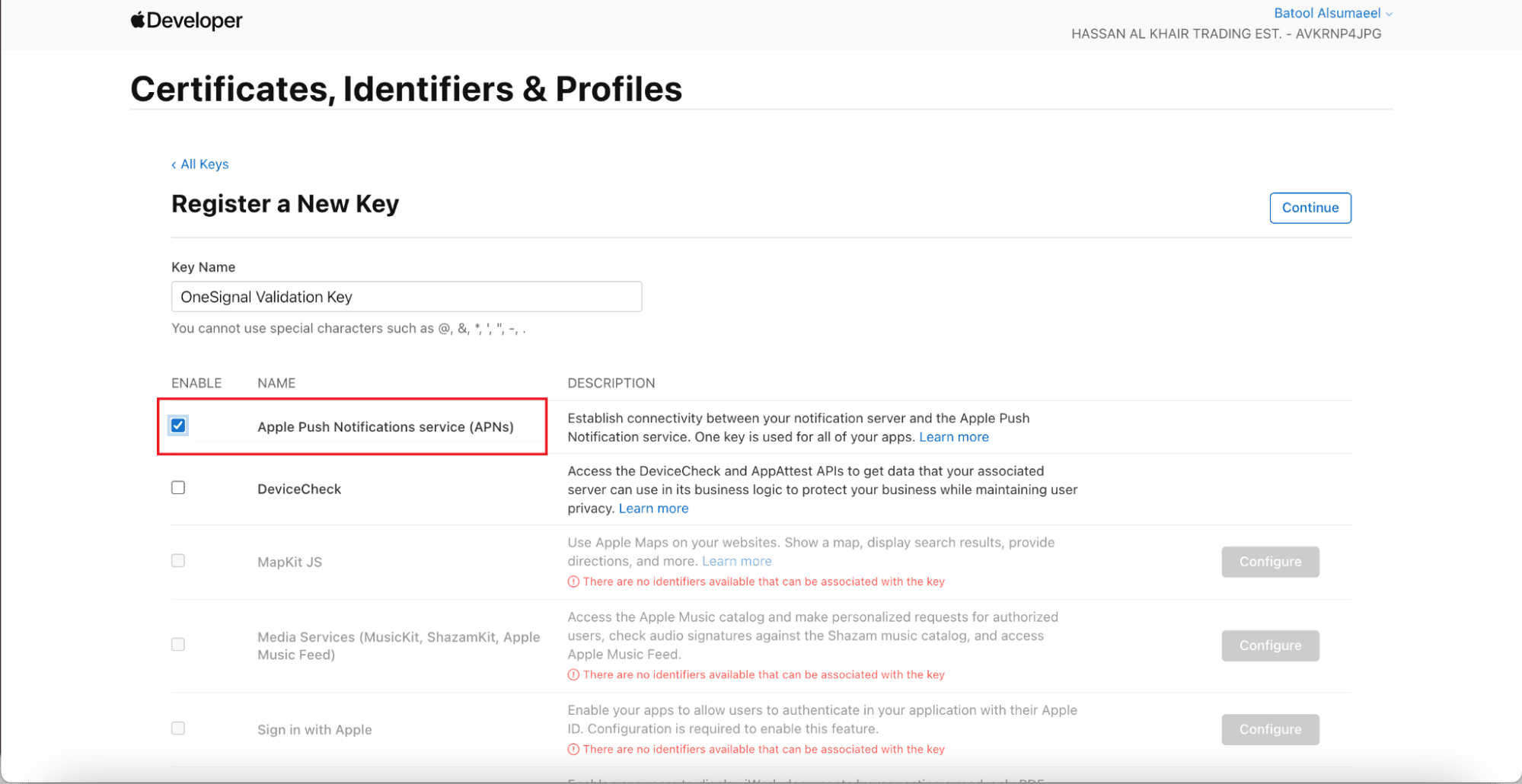Click the MapKit JS warning icon
This screenshot has height=784, width=1522.
click(x=573, y=582)
